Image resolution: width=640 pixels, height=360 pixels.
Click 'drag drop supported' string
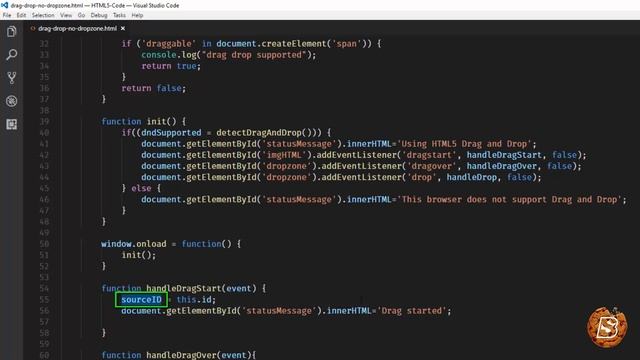[x=254, y=55]
